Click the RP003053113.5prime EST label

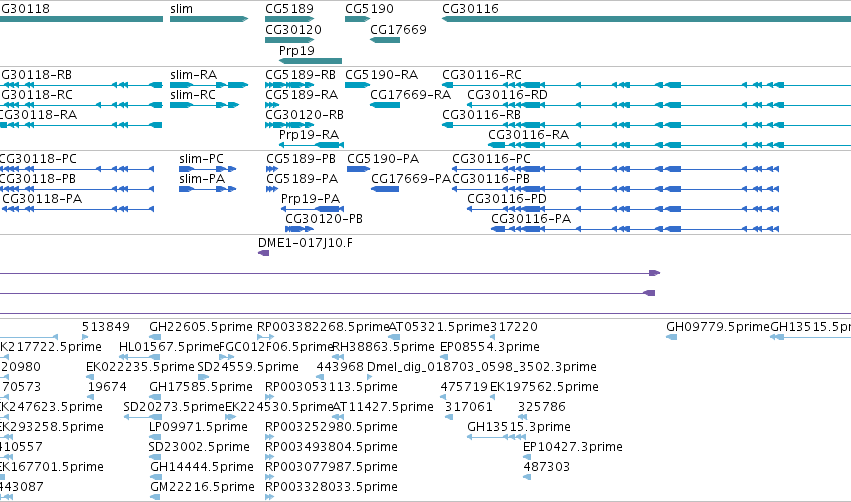tap(331, 387)
